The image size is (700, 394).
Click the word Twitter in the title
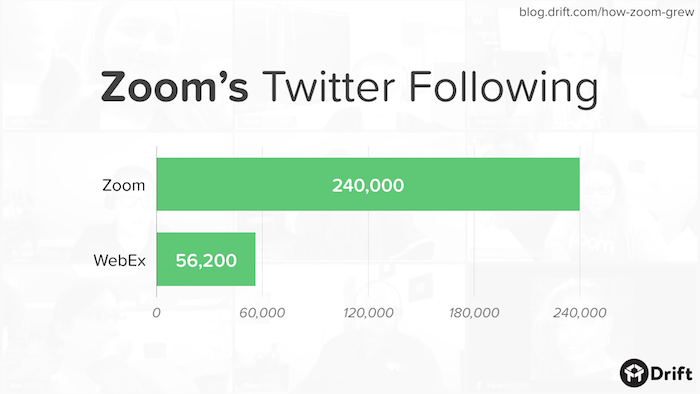click(x=328, y=87)
